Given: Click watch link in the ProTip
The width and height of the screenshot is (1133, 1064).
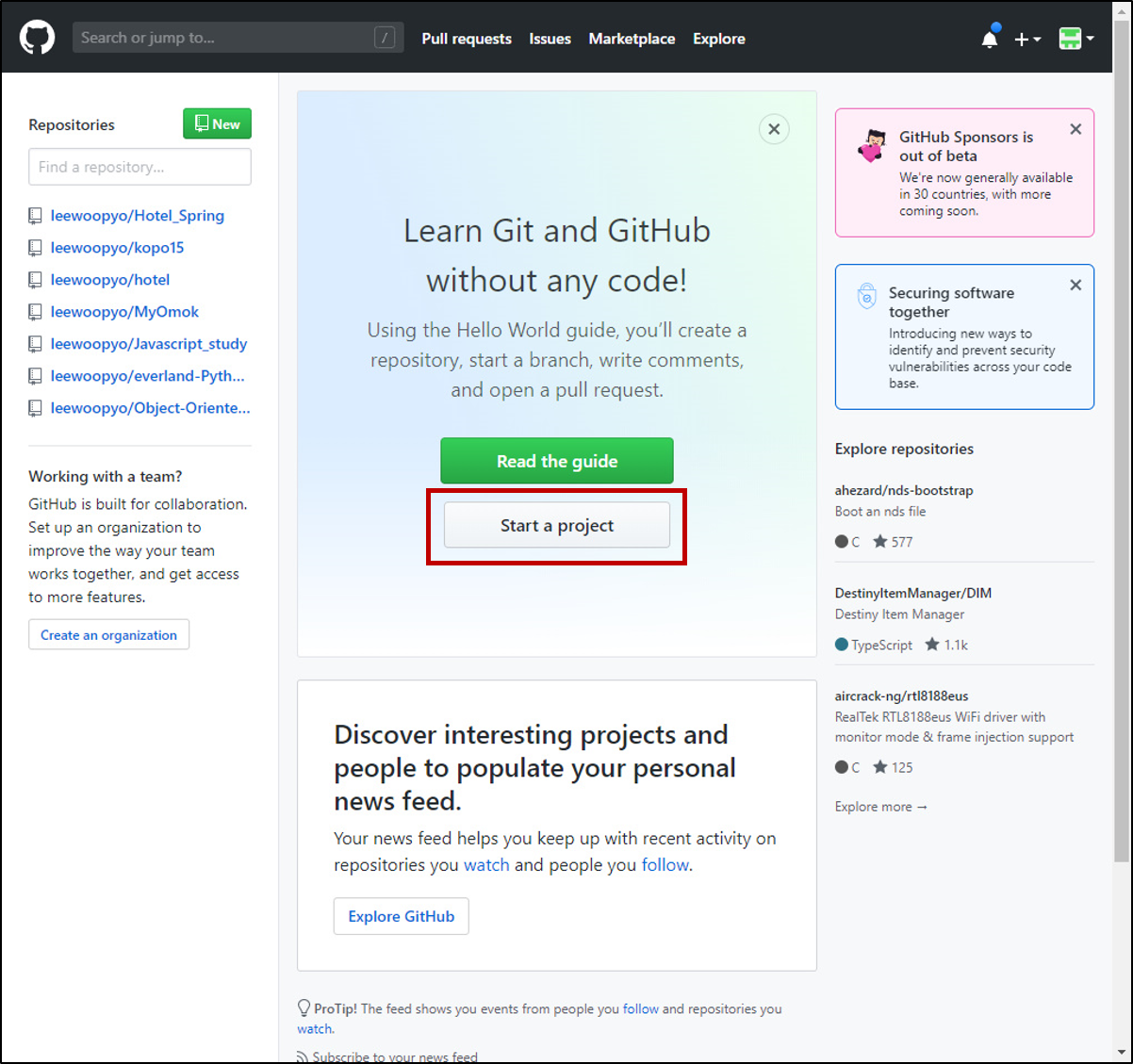Looking at the screenshot, I should point(315,1029).
